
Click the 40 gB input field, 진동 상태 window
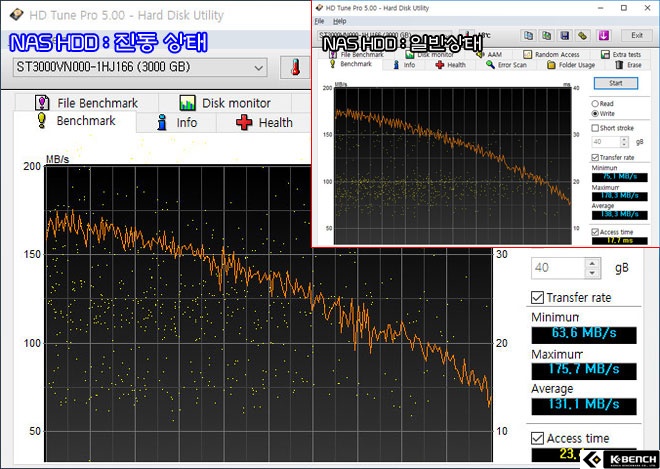559,268
